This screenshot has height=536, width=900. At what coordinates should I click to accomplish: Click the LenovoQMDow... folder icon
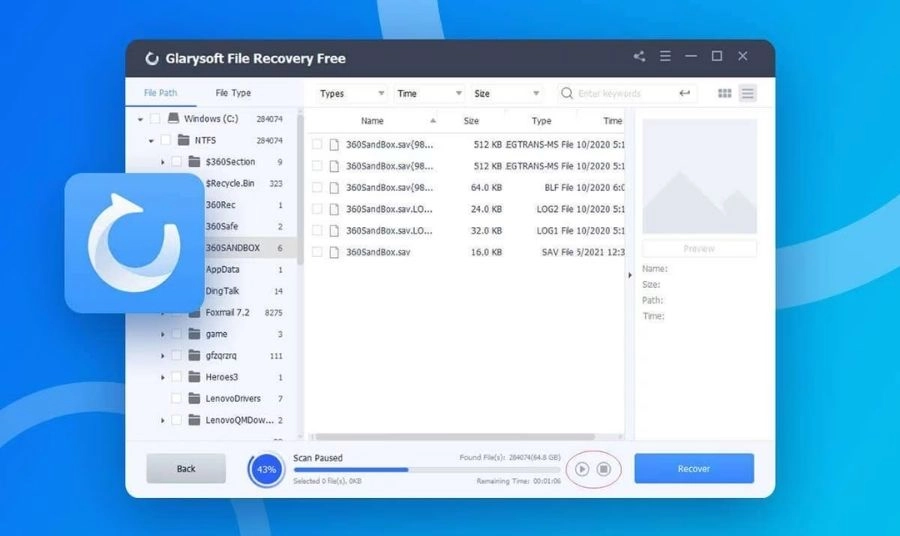194,420
